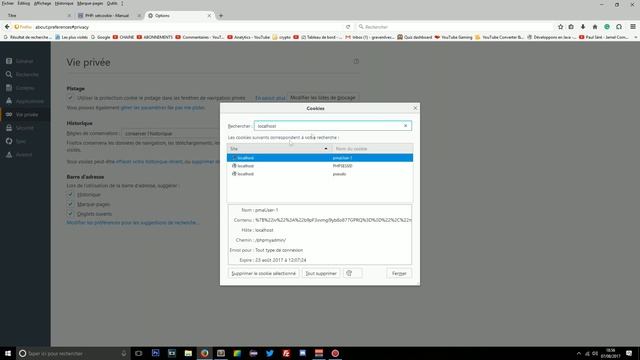Click Fermer button in Cookies dialog
The width and height of the screenshot is (640, 360).
(399, 273)
